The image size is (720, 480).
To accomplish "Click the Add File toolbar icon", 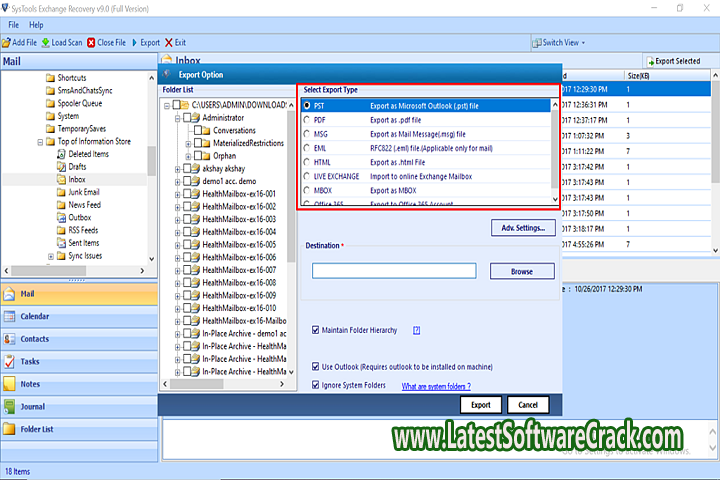I will pyautogui.click(x=5, y=43).
